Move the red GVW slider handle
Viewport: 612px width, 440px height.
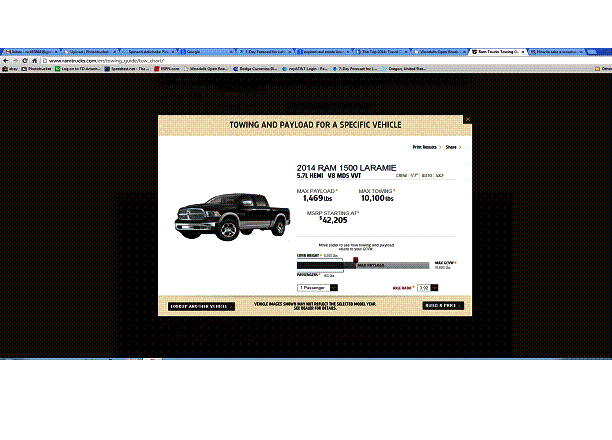point(356,260)
